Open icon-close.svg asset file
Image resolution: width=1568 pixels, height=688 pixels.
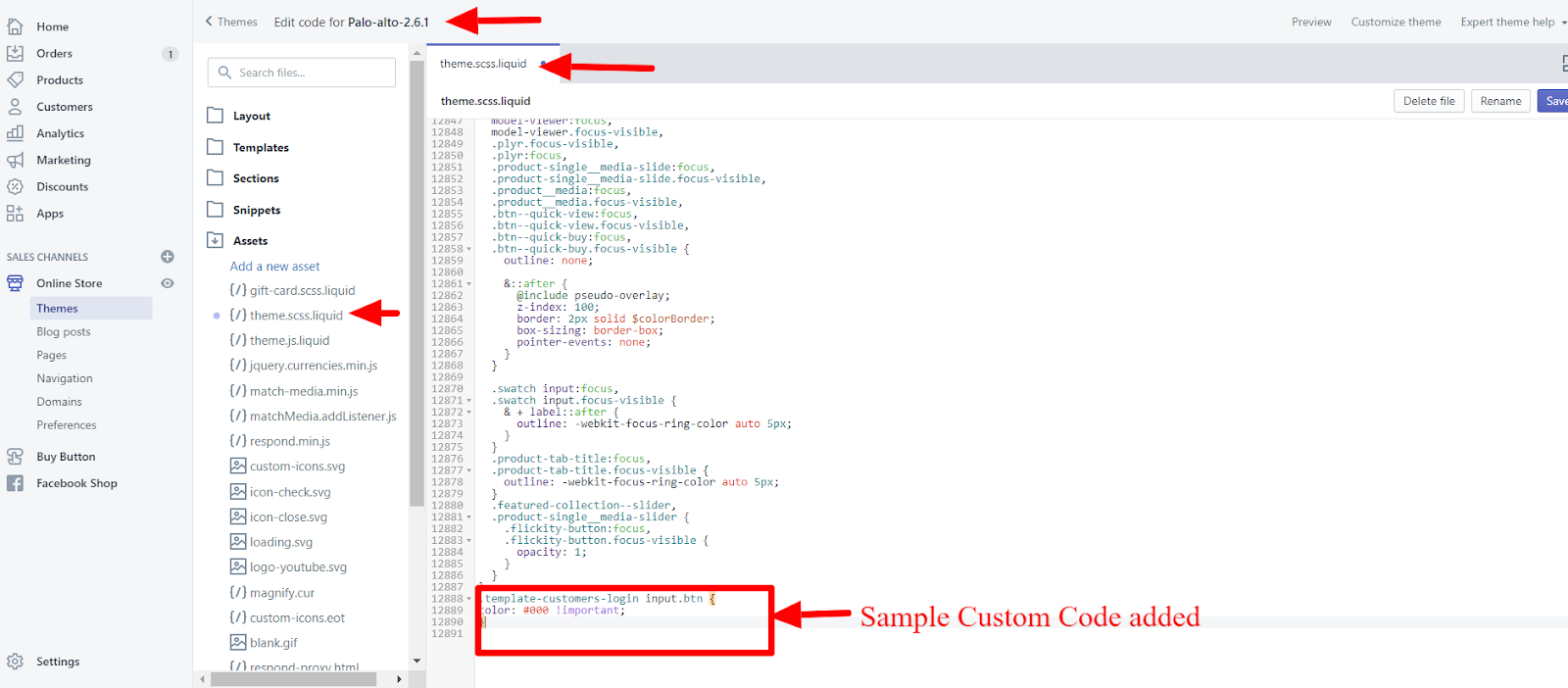(x=288, y=516)
